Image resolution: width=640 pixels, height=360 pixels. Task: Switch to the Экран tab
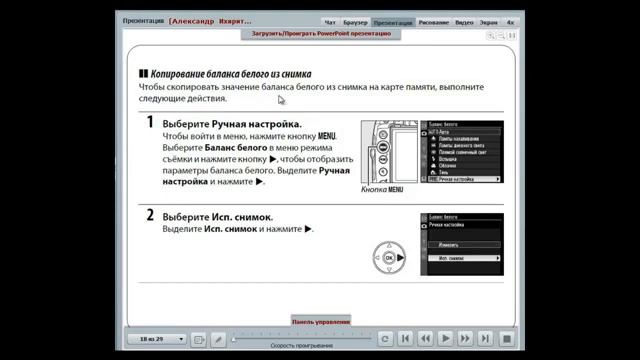point(489,22)
